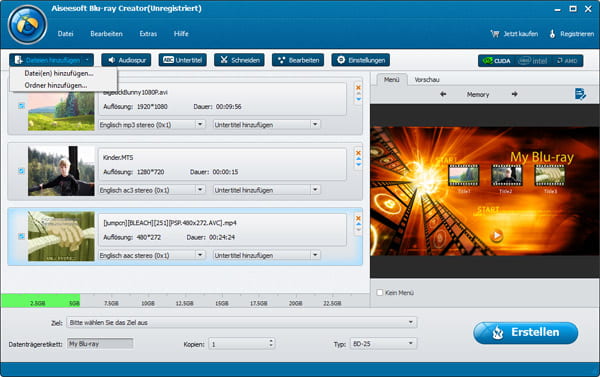Click the Erstellen button

[x=525, y=332]
